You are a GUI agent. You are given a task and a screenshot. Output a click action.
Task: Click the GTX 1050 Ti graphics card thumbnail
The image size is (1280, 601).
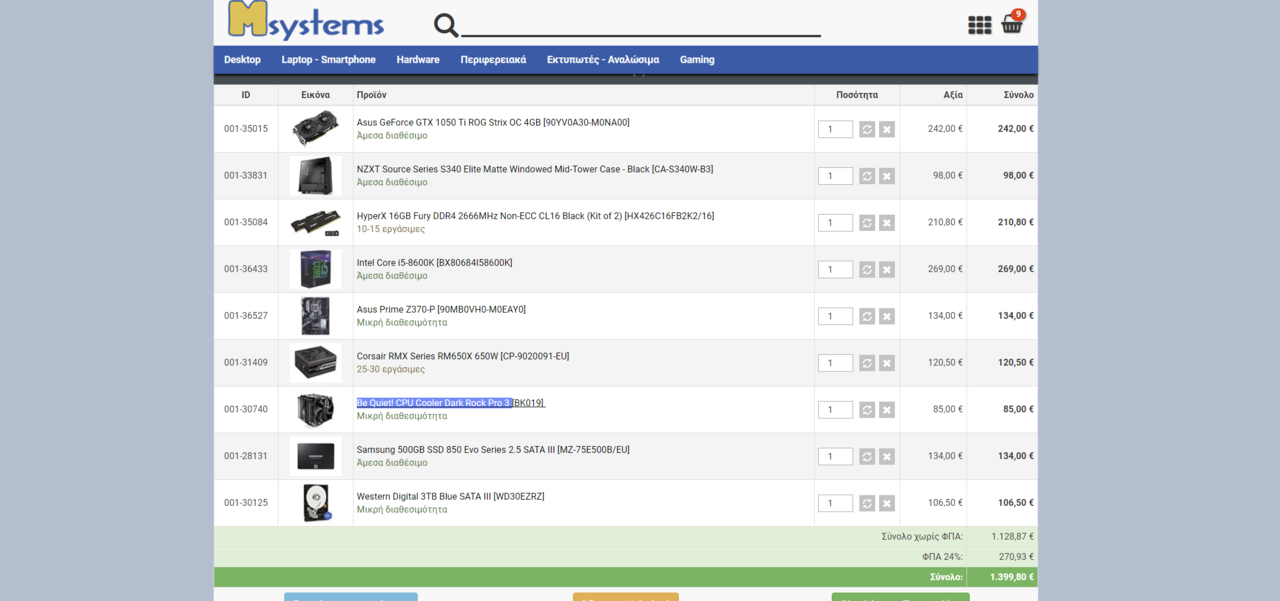(x=316, y=129)
